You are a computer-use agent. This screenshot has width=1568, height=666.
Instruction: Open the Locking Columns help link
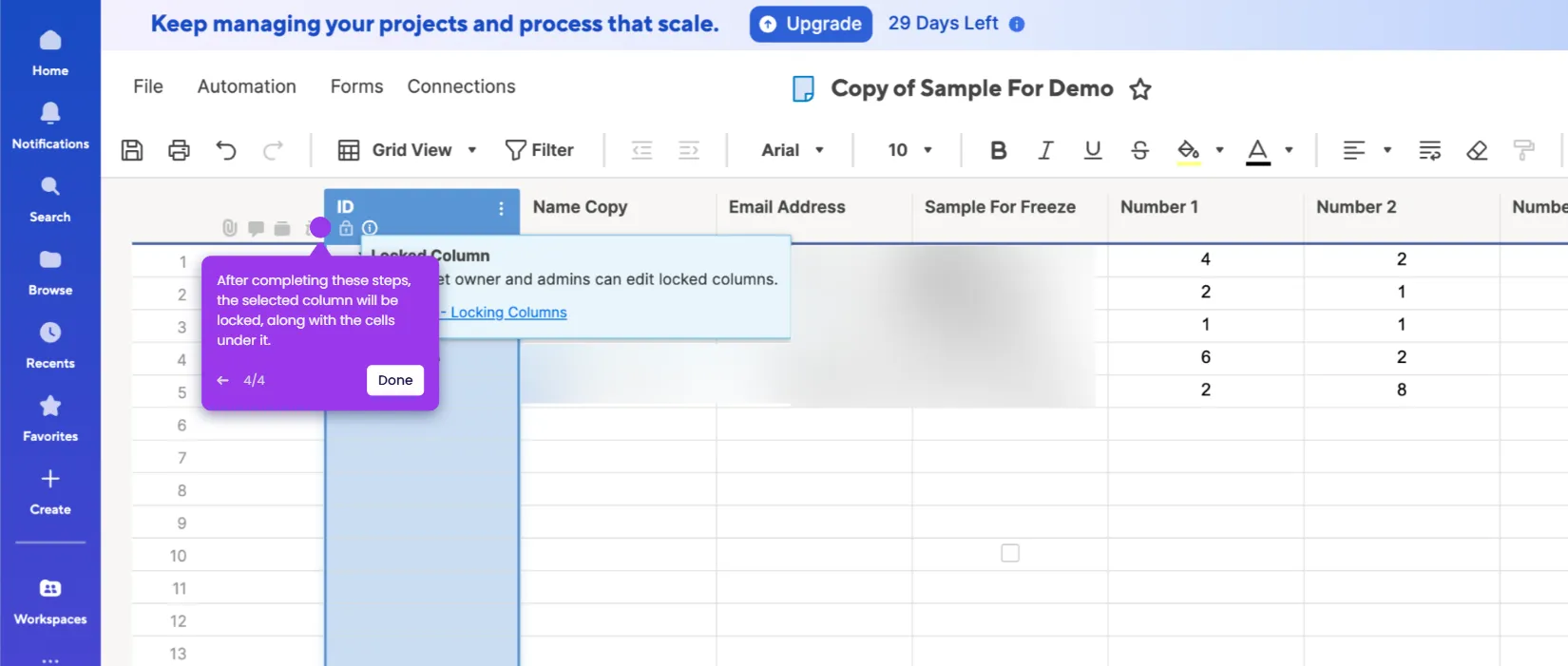coord(508,313)
